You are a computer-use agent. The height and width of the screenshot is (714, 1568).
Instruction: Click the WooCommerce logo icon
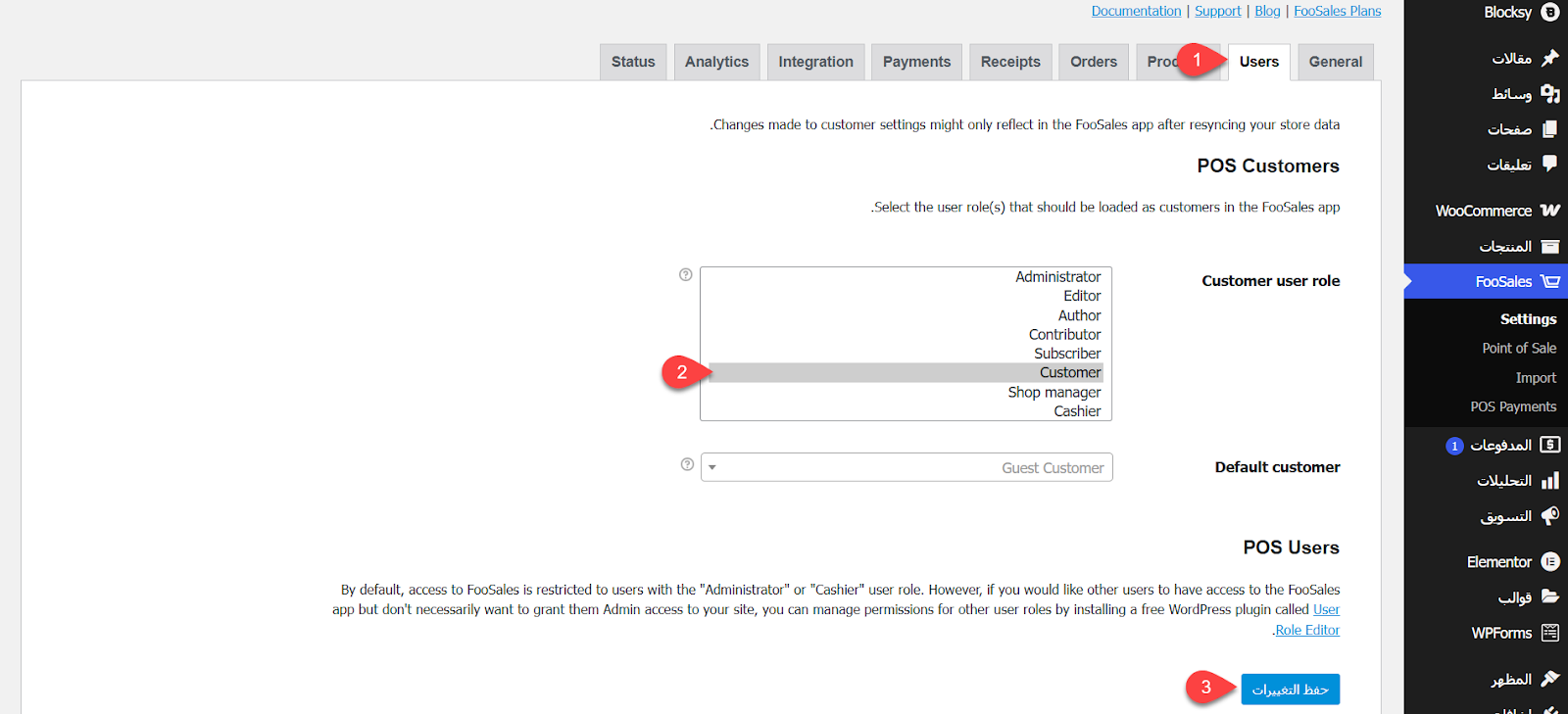pos(1550,211)
